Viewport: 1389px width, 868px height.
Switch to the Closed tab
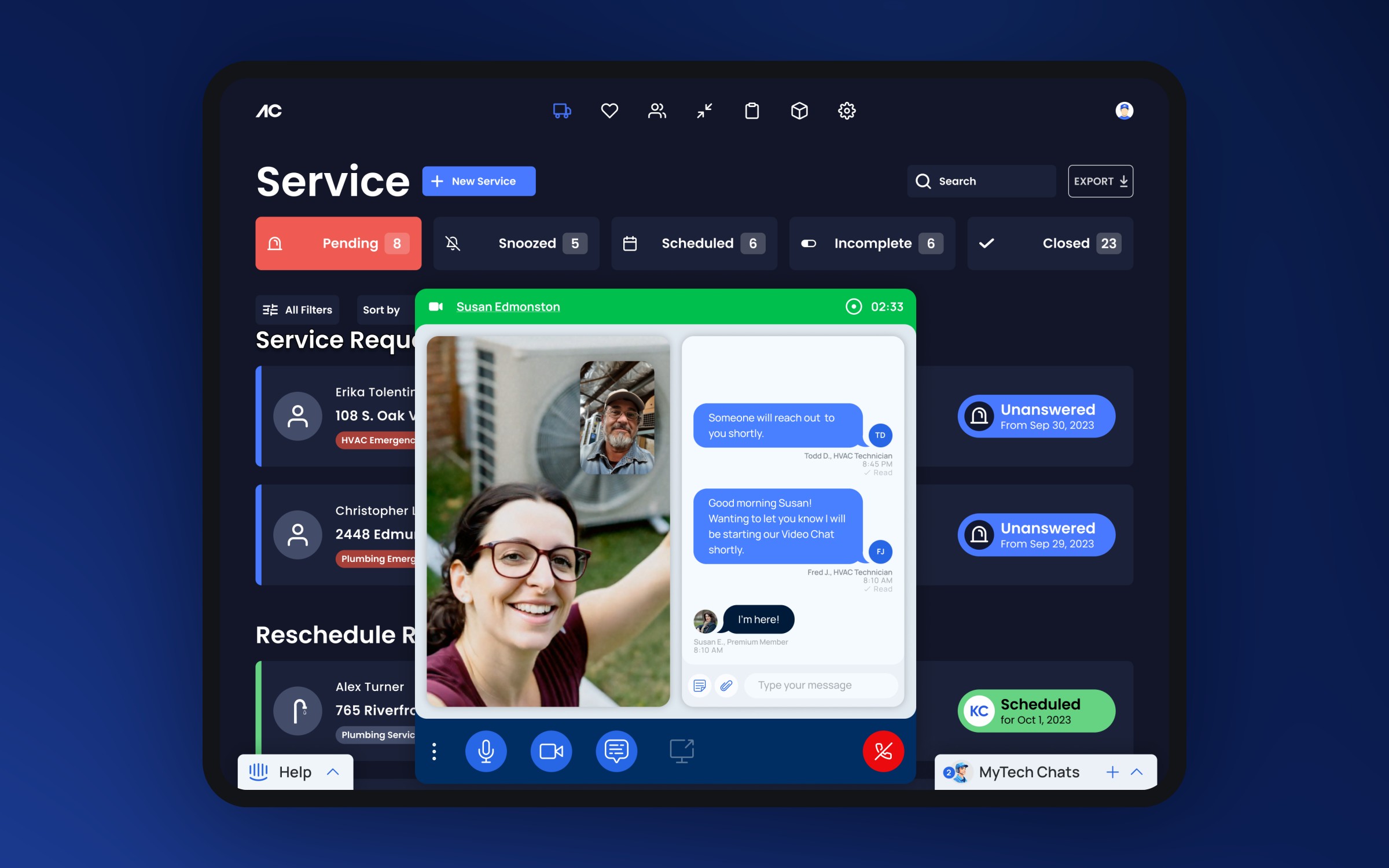tap(1050, 244)
